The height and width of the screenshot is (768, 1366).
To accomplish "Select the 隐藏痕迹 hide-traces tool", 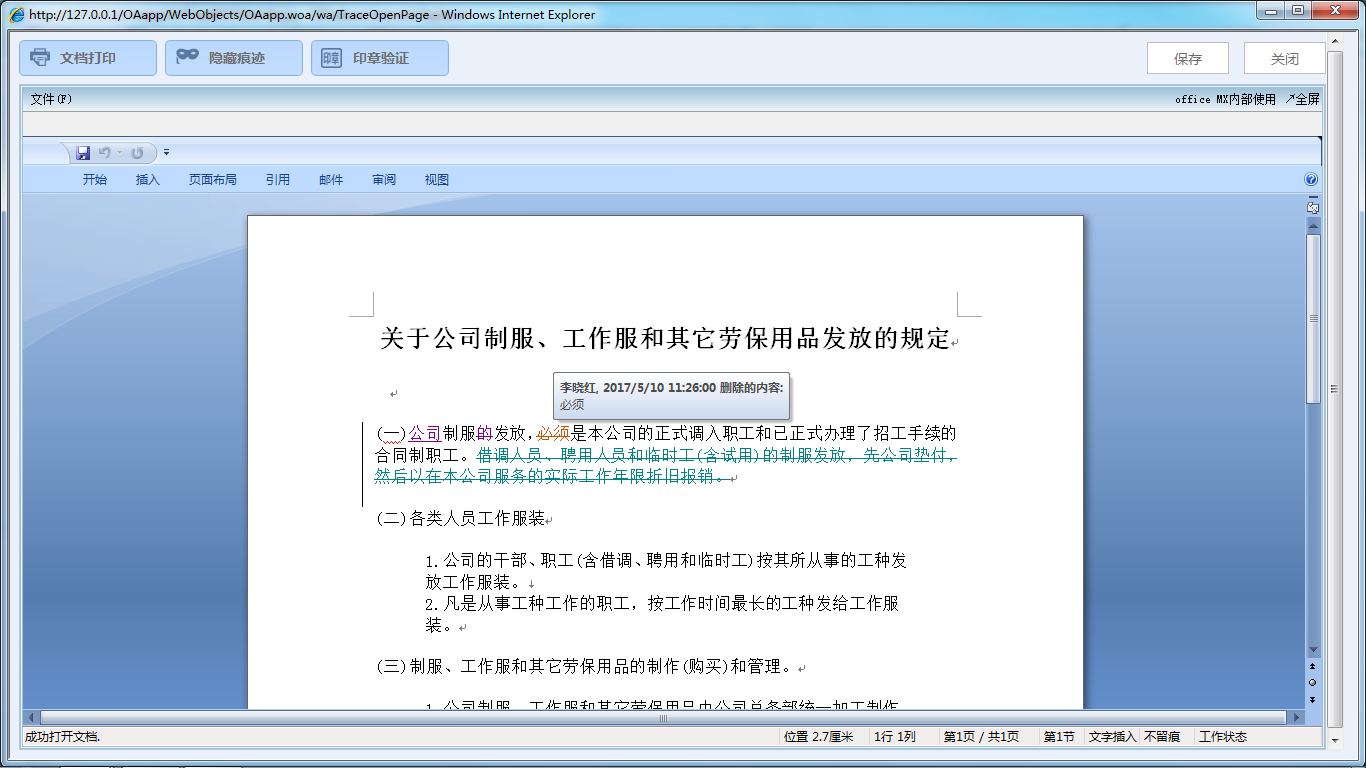I will [233, 57].
